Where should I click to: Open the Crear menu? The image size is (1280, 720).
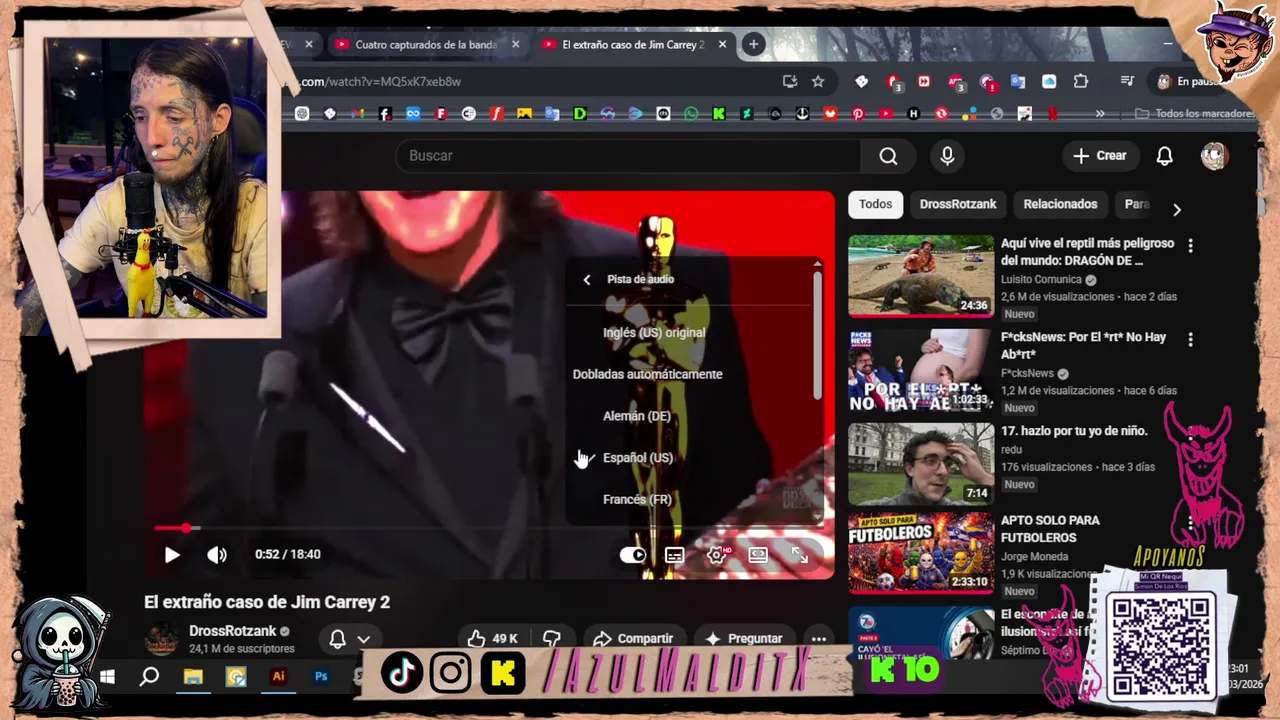(1099, 156)
